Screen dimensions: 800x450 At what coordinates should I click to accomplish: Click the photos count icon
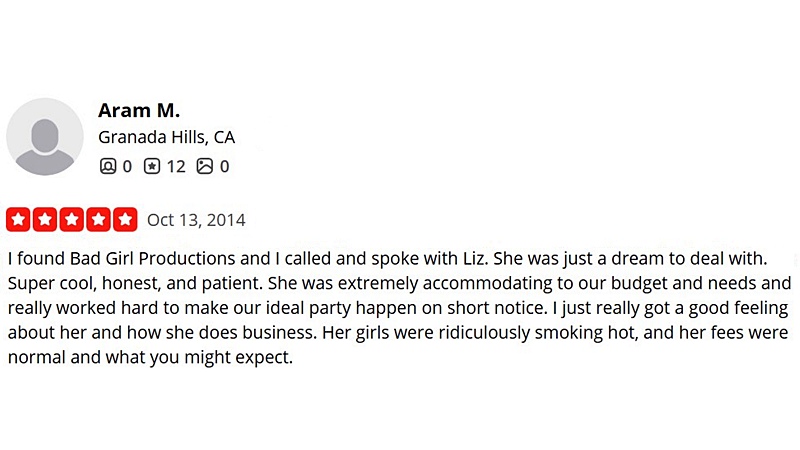click(x=205, y=166)
